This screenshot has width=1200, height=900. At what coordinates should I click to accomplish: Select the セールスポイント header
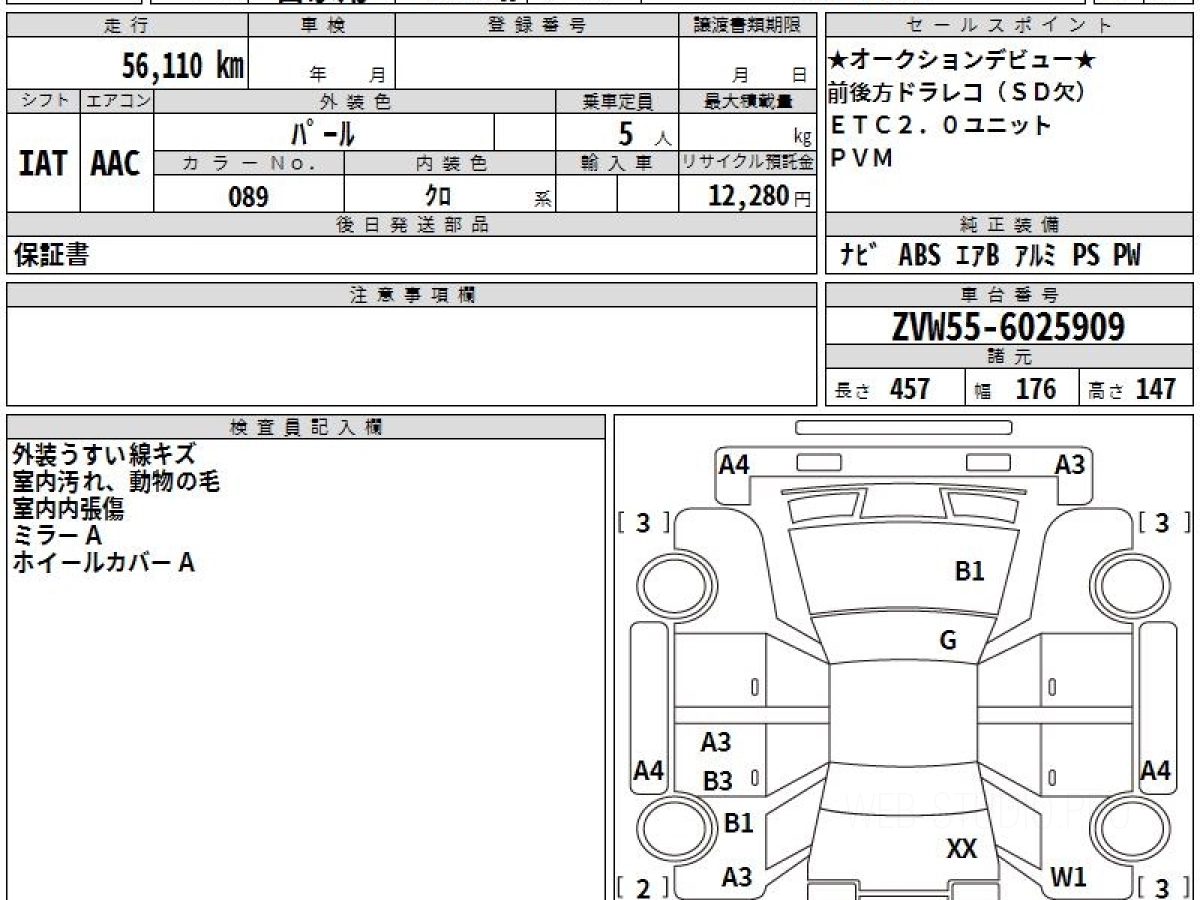click(1009, 26)
